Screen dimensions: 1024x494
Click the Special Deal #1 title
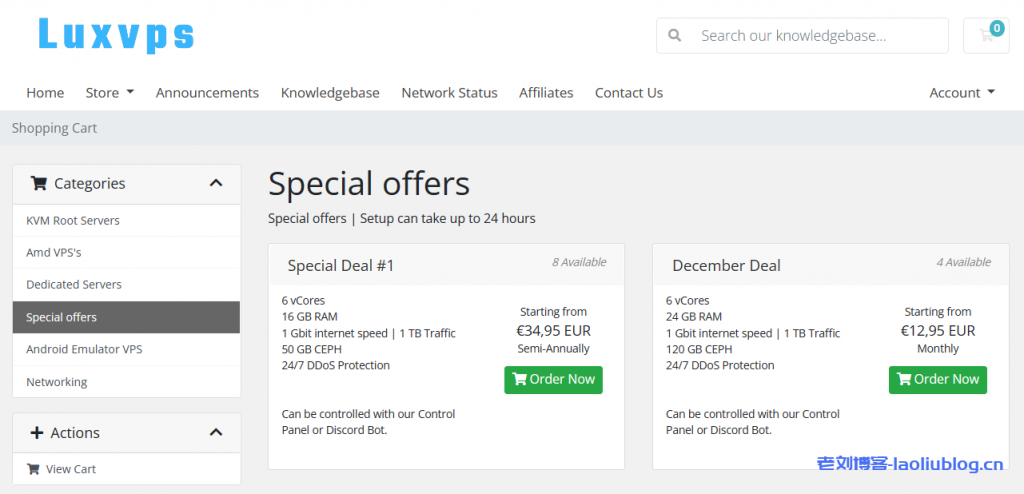pos(341,266)
